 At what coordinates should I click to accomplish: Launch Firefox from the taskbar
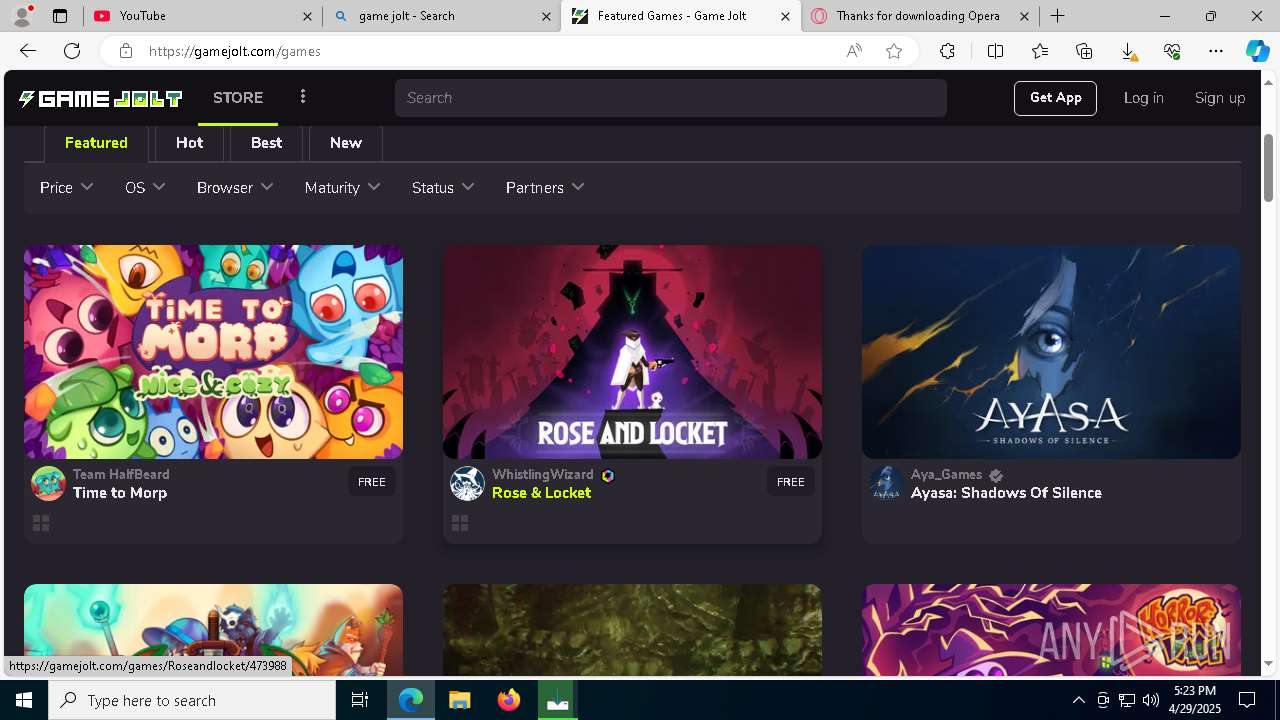tap(509, 700)
